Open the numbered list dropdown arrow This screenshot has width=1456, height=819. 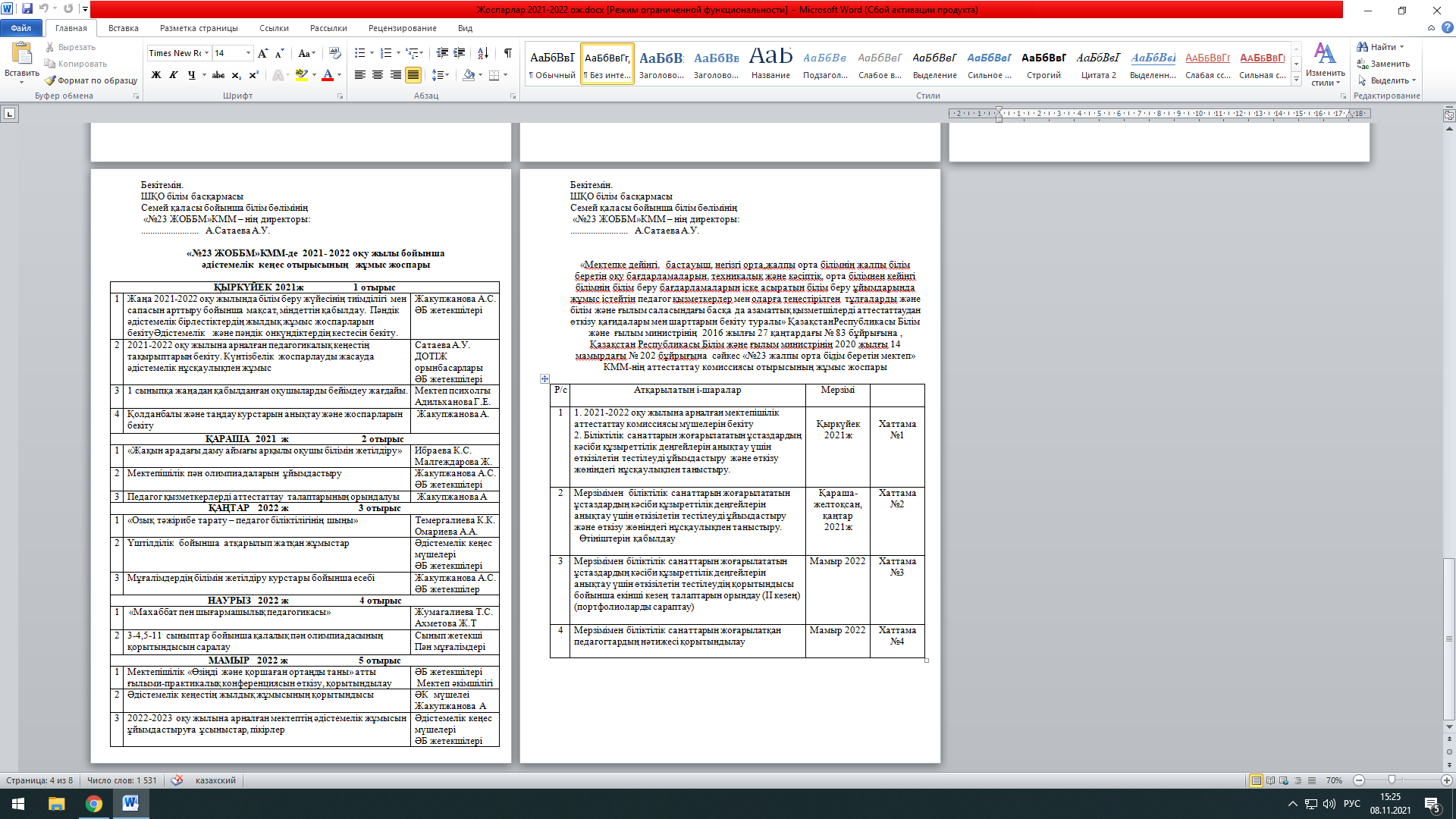pos(398,53)
